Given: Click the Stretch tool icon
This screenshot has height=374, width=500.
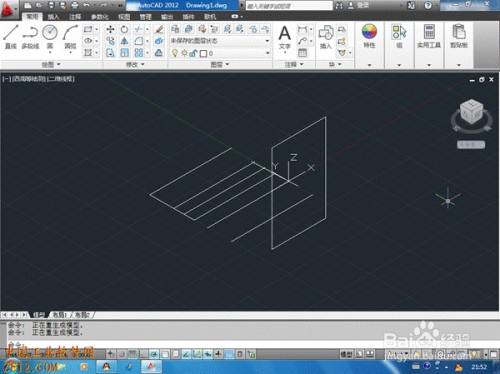Looking at the screenshot, I should click(110, 53).
